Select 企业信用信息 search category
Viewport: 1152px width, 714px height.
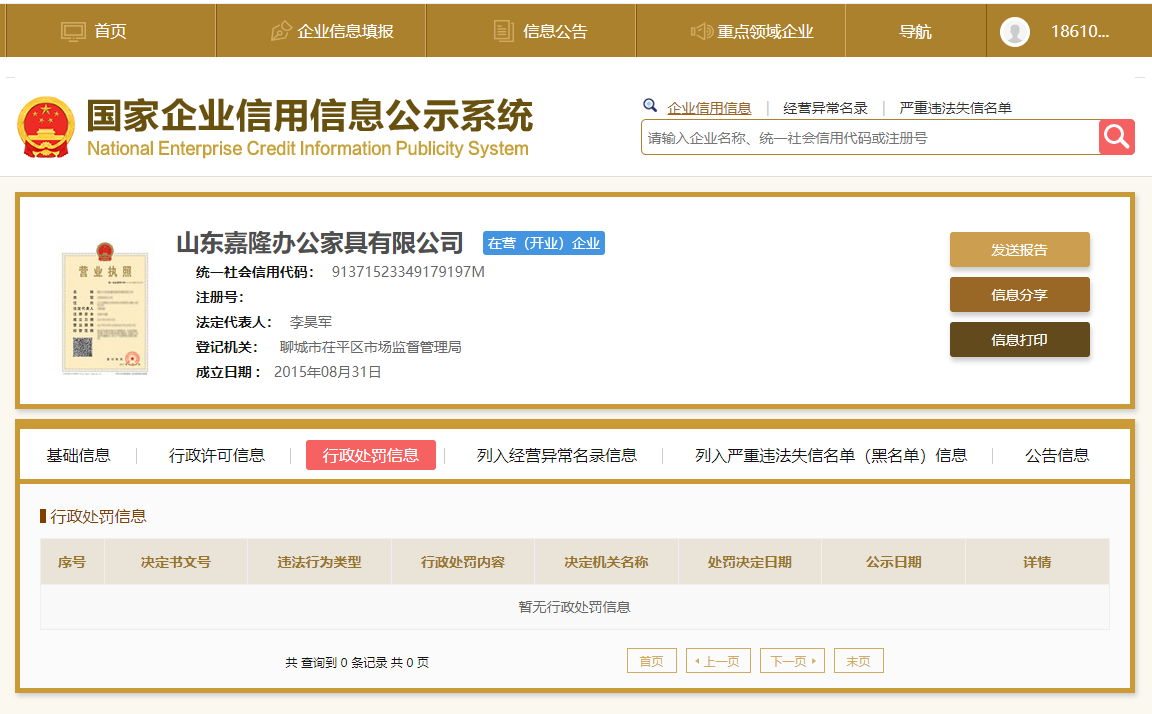[709, 108]
